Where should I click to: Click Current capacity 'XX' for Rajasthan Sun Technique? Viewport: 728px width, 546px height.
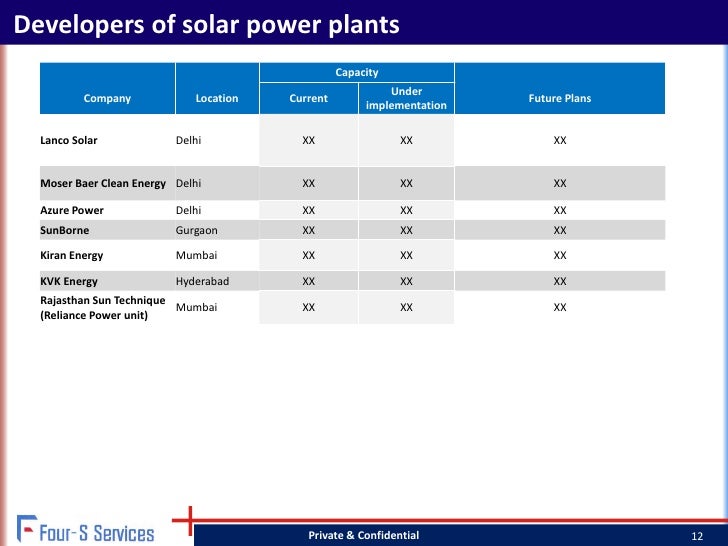point(309,307)
